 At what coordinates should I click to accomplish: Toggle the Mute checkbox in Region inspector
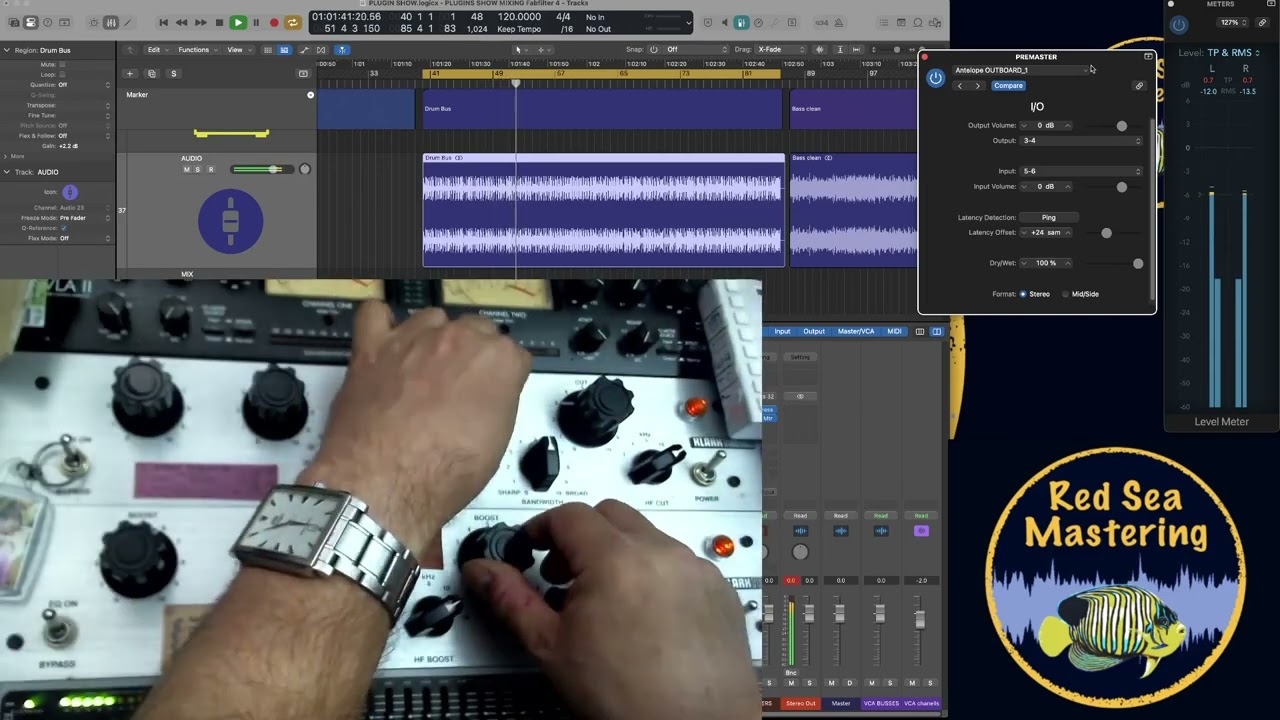coord(61,64)
